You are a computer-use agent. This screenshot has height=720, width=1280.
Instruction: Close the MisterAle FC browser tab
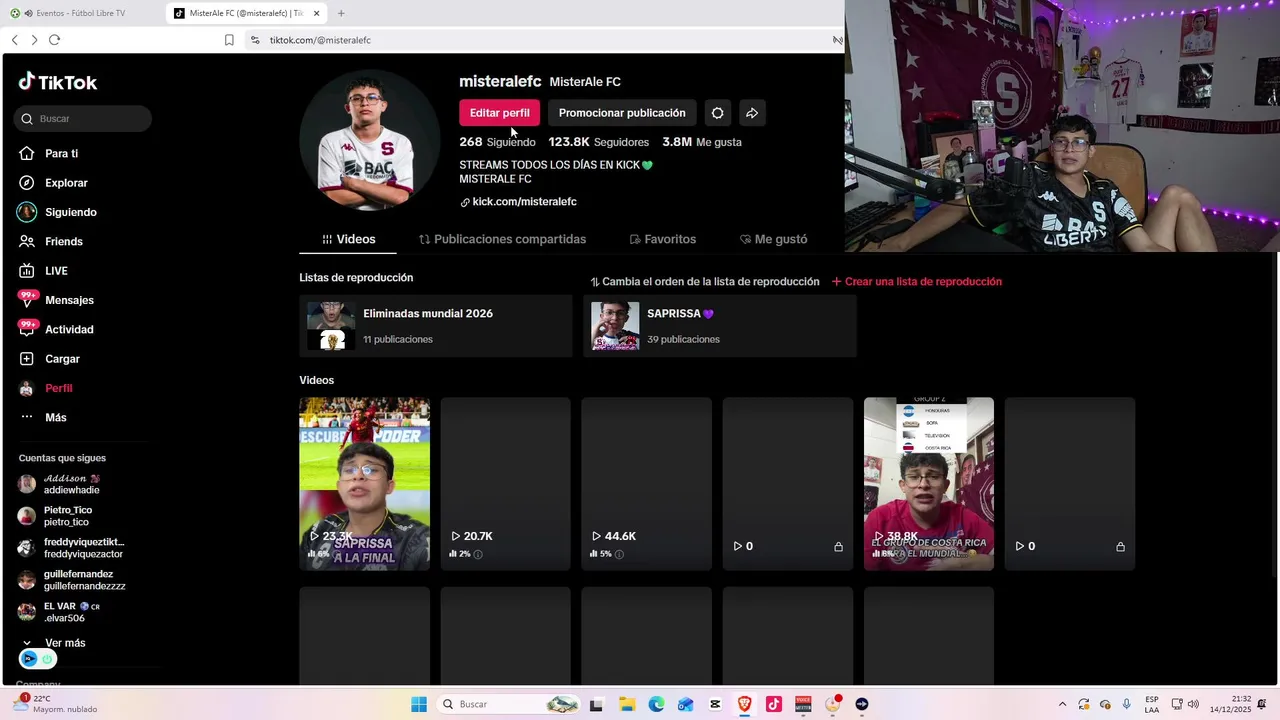[317, 13]
